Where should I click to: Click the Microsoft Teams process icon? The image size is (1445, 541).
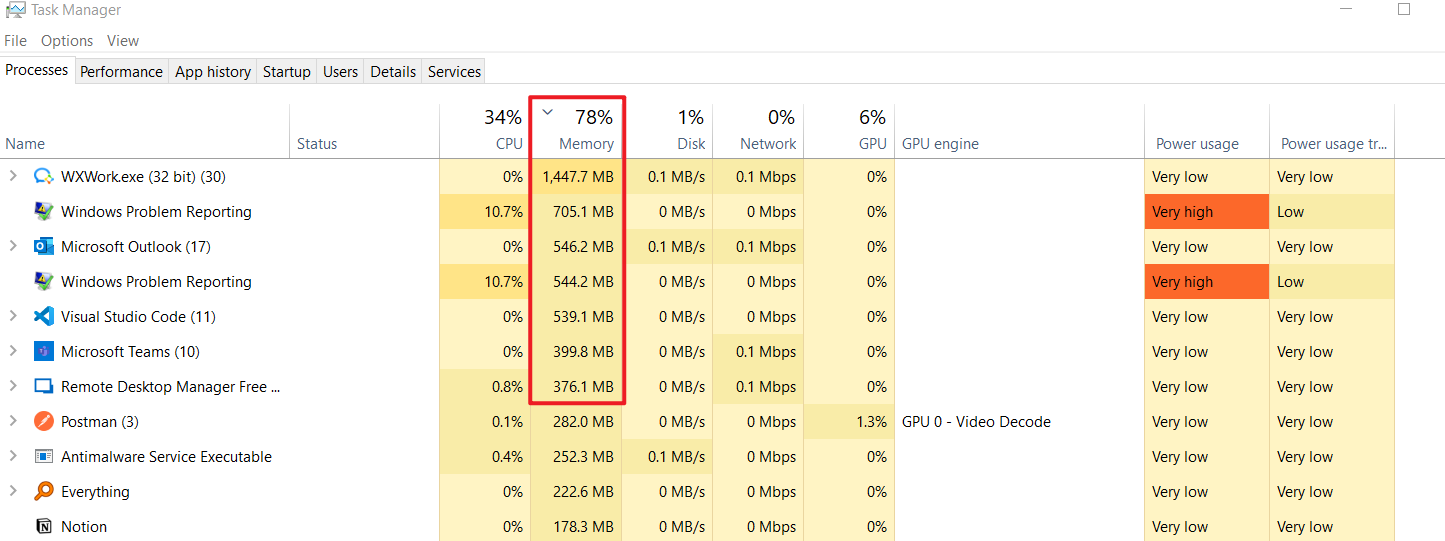(x=43, y=352)
